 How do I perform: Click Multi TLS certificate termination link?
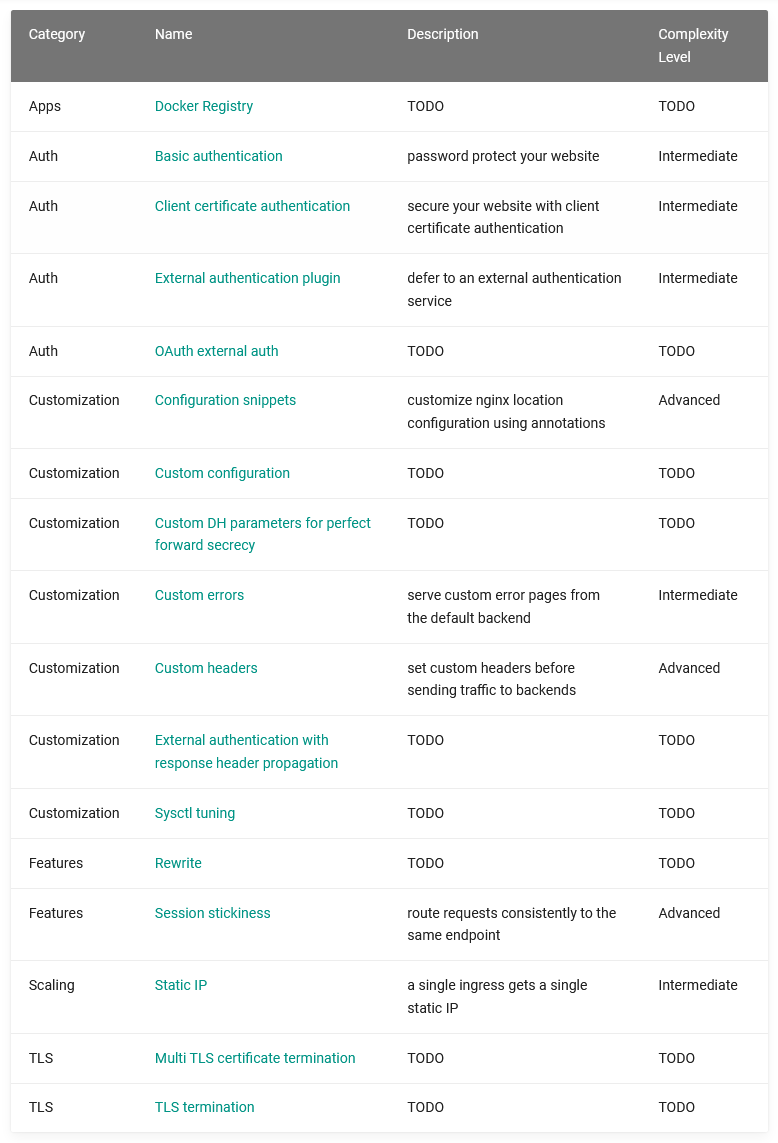click(x=255, y=1058)
